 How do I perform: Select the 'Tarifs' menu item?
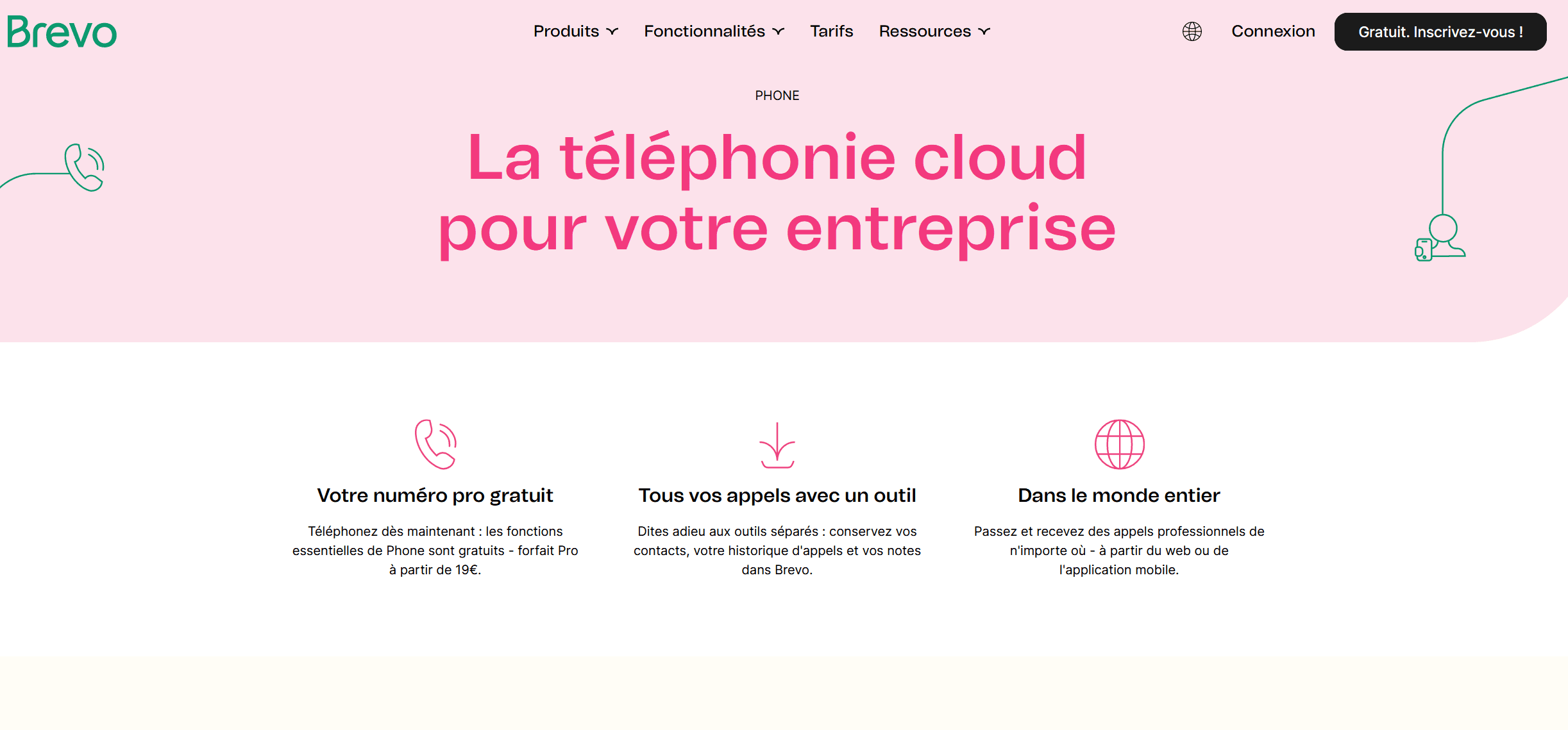pos(831,30)
